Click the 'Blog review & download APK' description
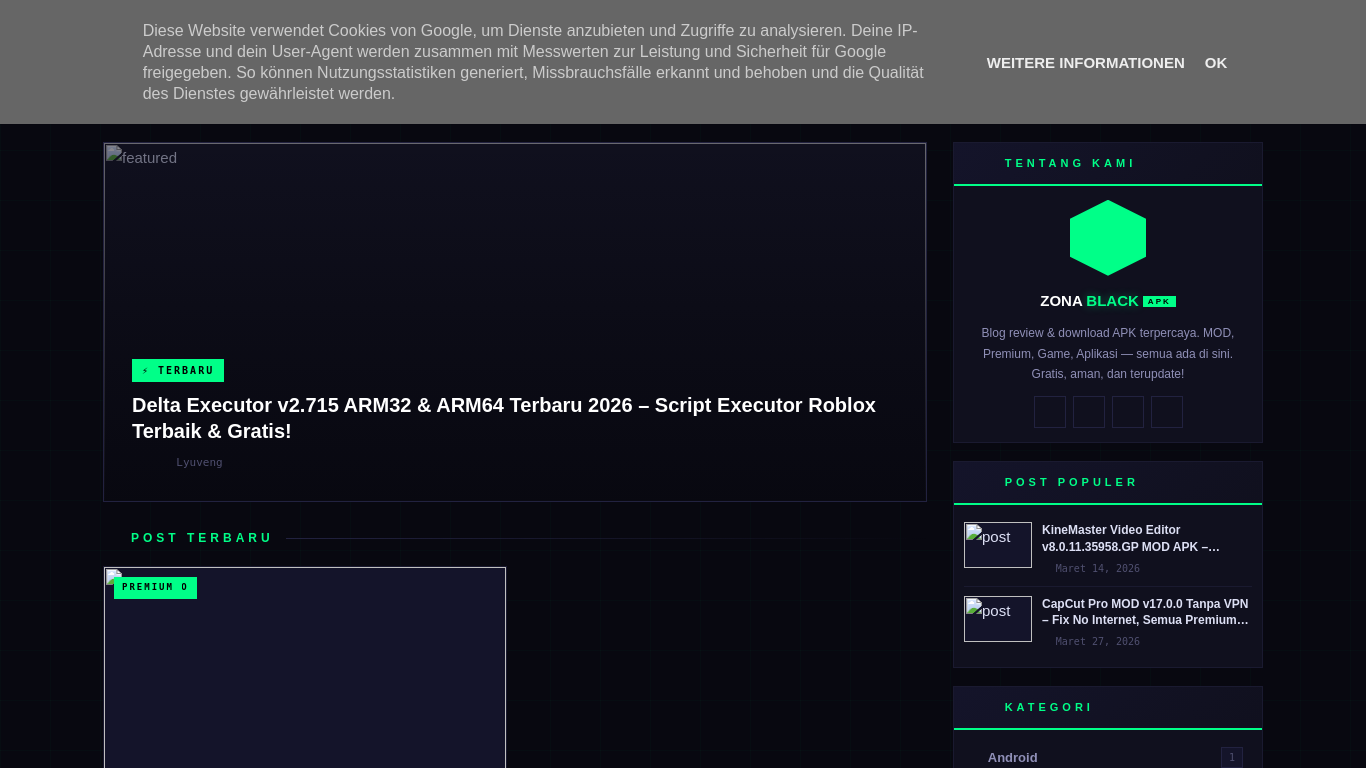 click(x=1108, y=354)
